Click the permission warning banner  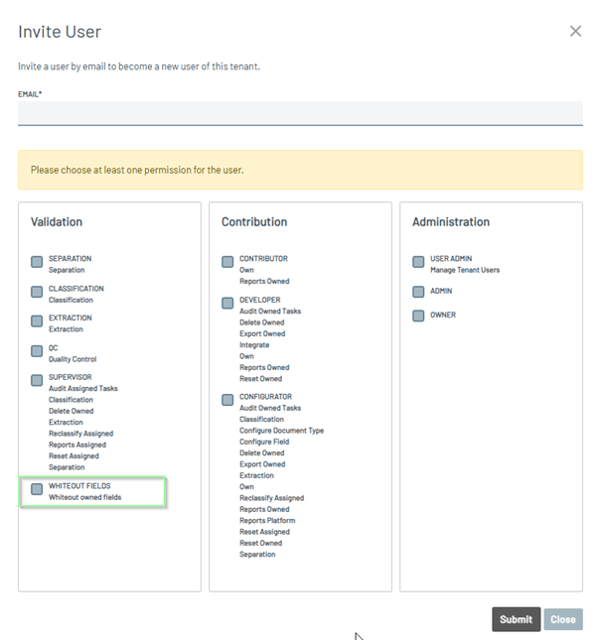tap(300, 170)
